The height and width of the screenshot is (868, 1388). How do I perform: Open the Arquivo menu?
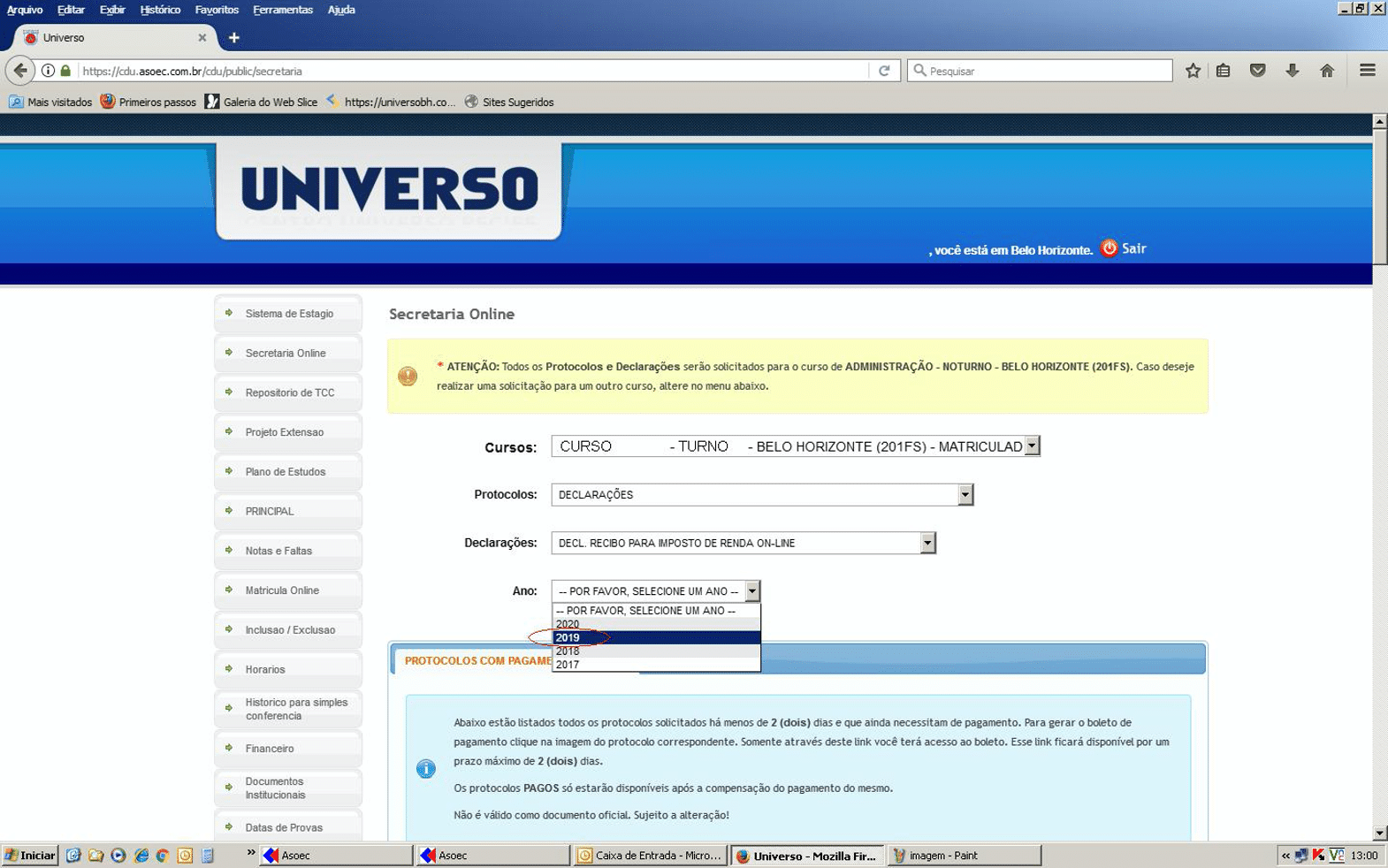[x=25, y=10]
